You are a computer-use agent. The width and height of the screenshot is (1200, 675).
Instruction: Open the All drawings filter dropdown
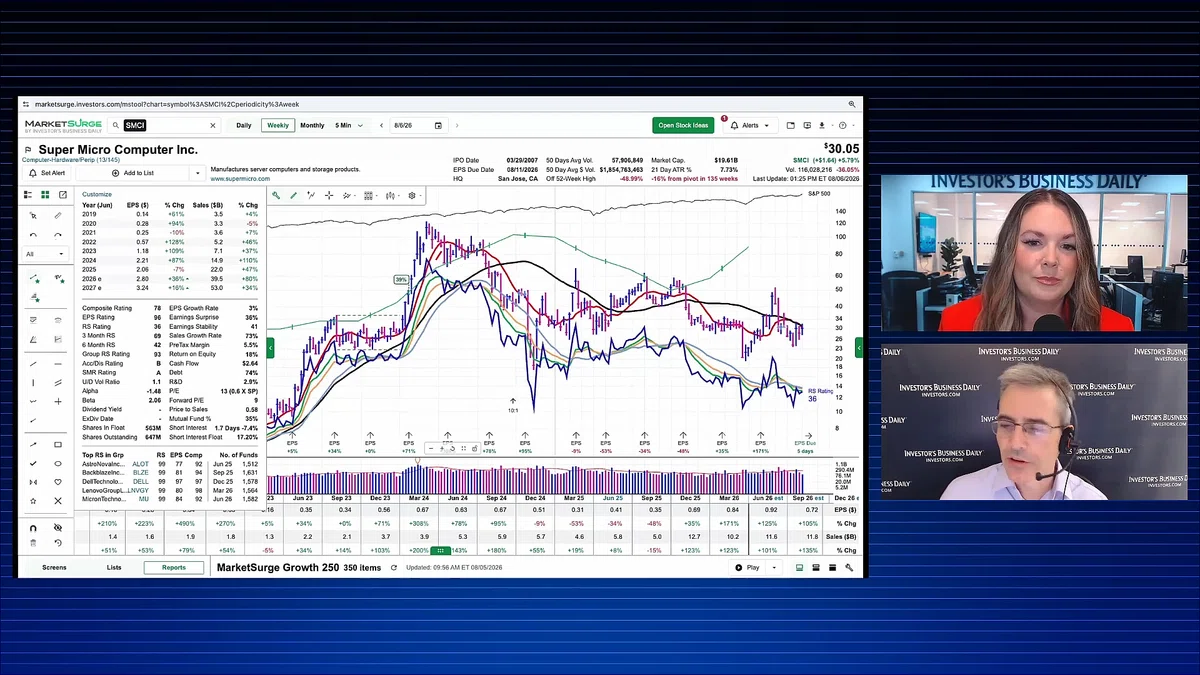point(46,254)
